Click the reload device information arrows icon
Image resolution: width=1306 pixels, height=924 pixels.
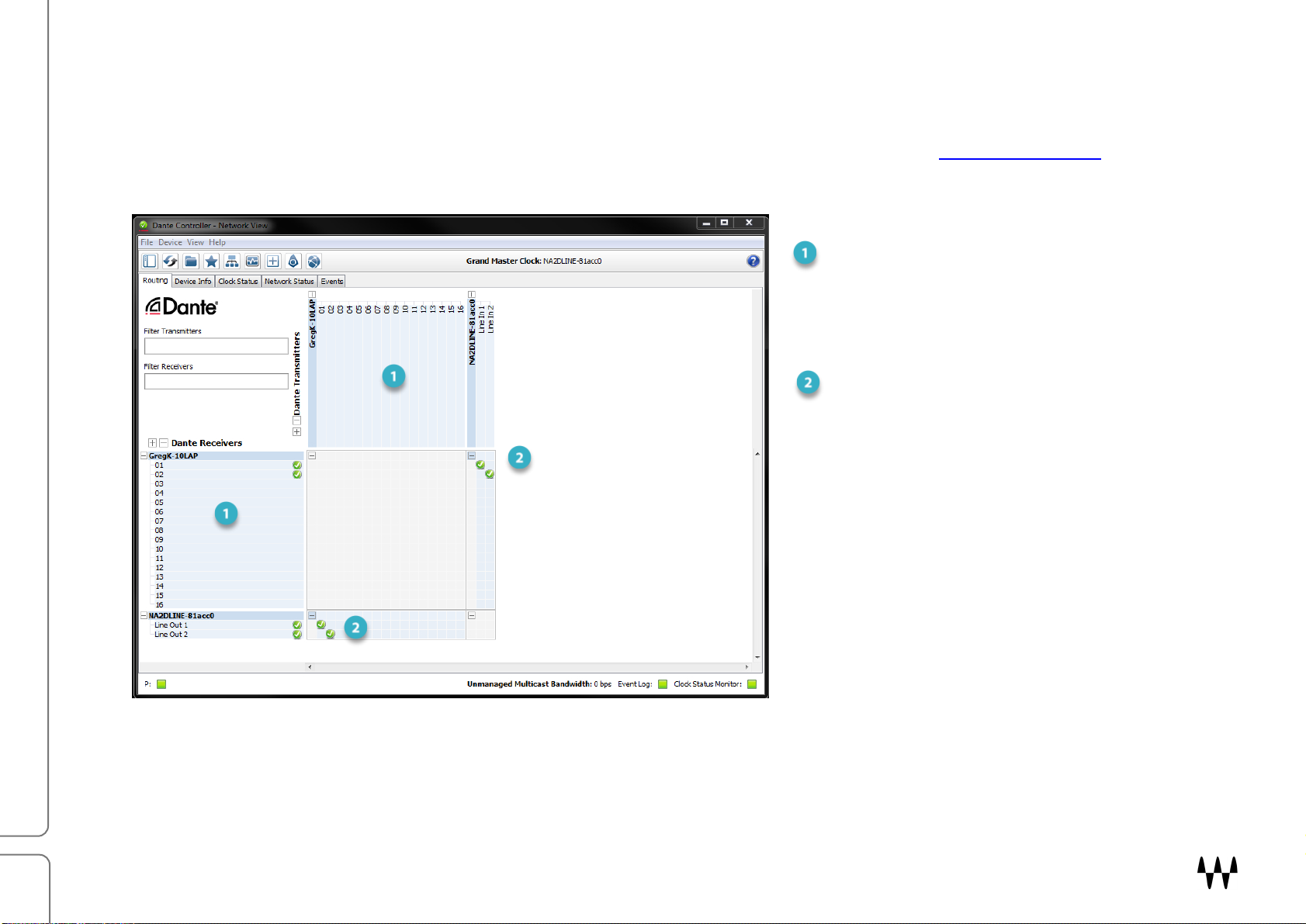point(170,261)
